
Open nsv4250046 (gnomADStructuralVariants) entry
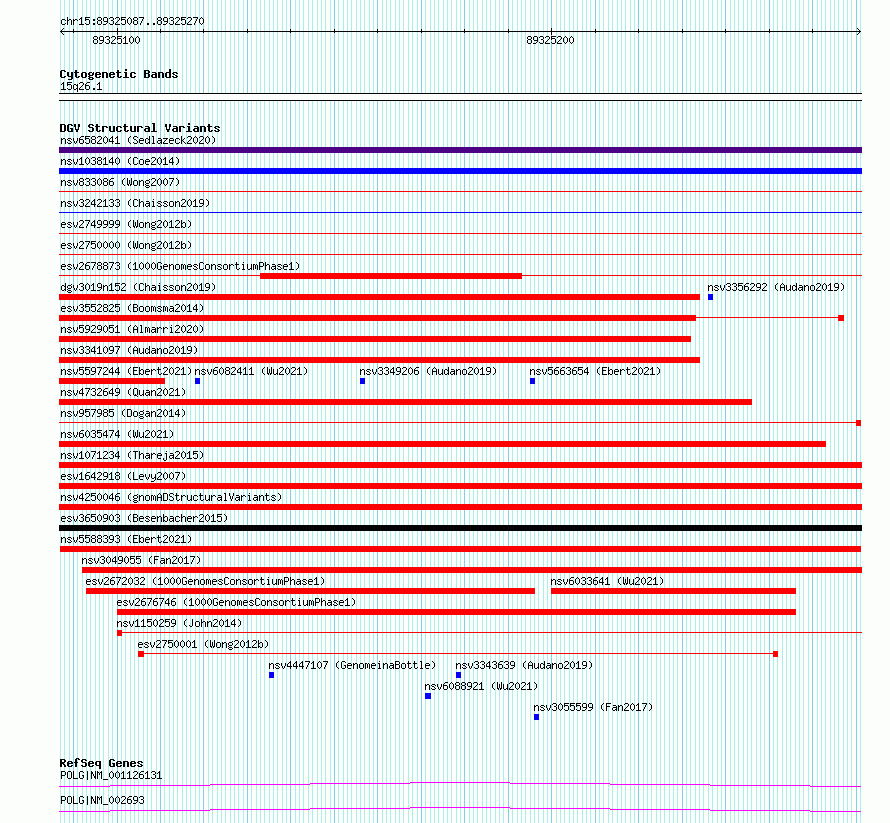(171, 497)
